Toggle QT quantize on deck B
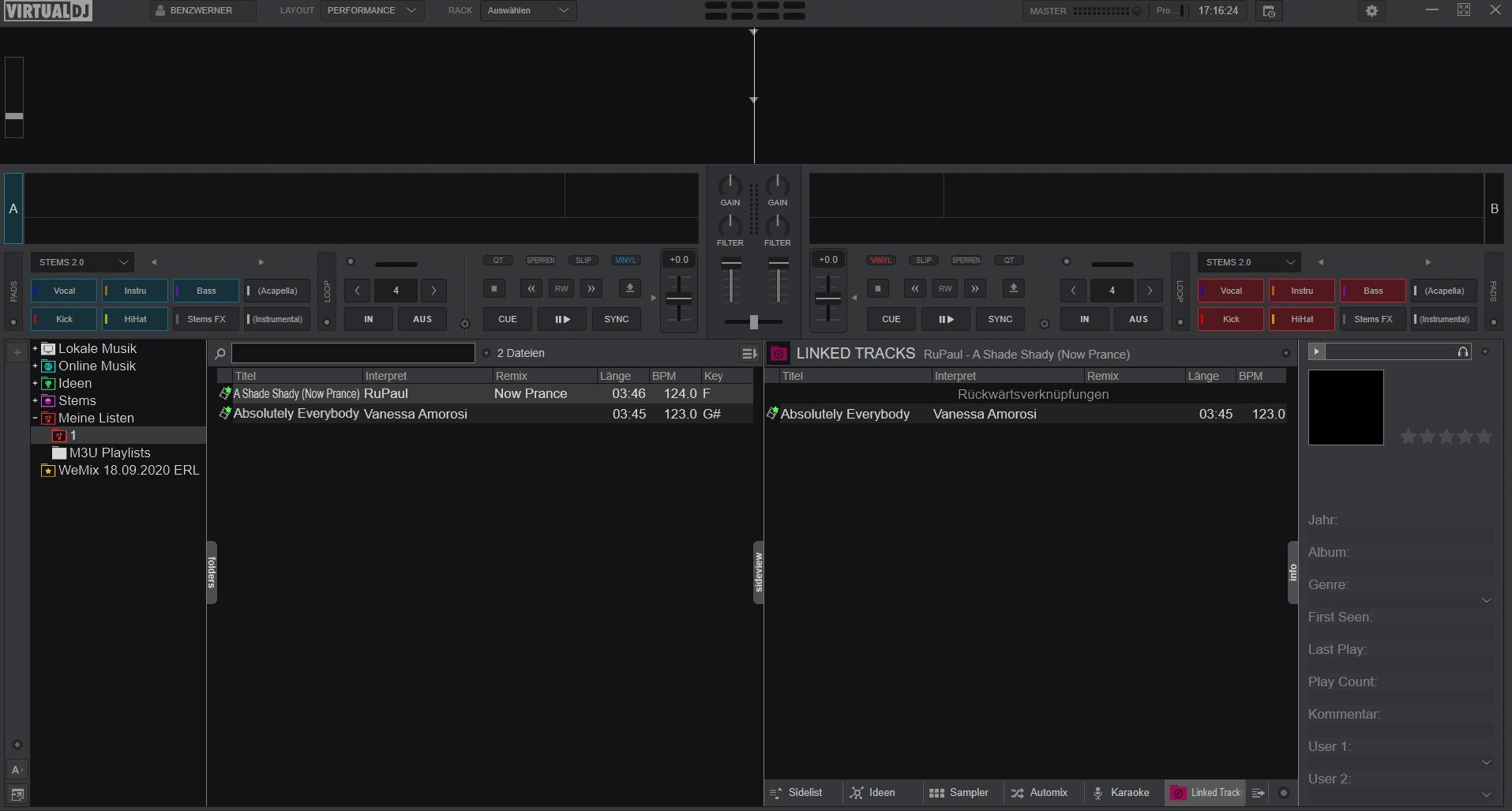This screenshot has width=1512, height=811. pos(1008,260)
